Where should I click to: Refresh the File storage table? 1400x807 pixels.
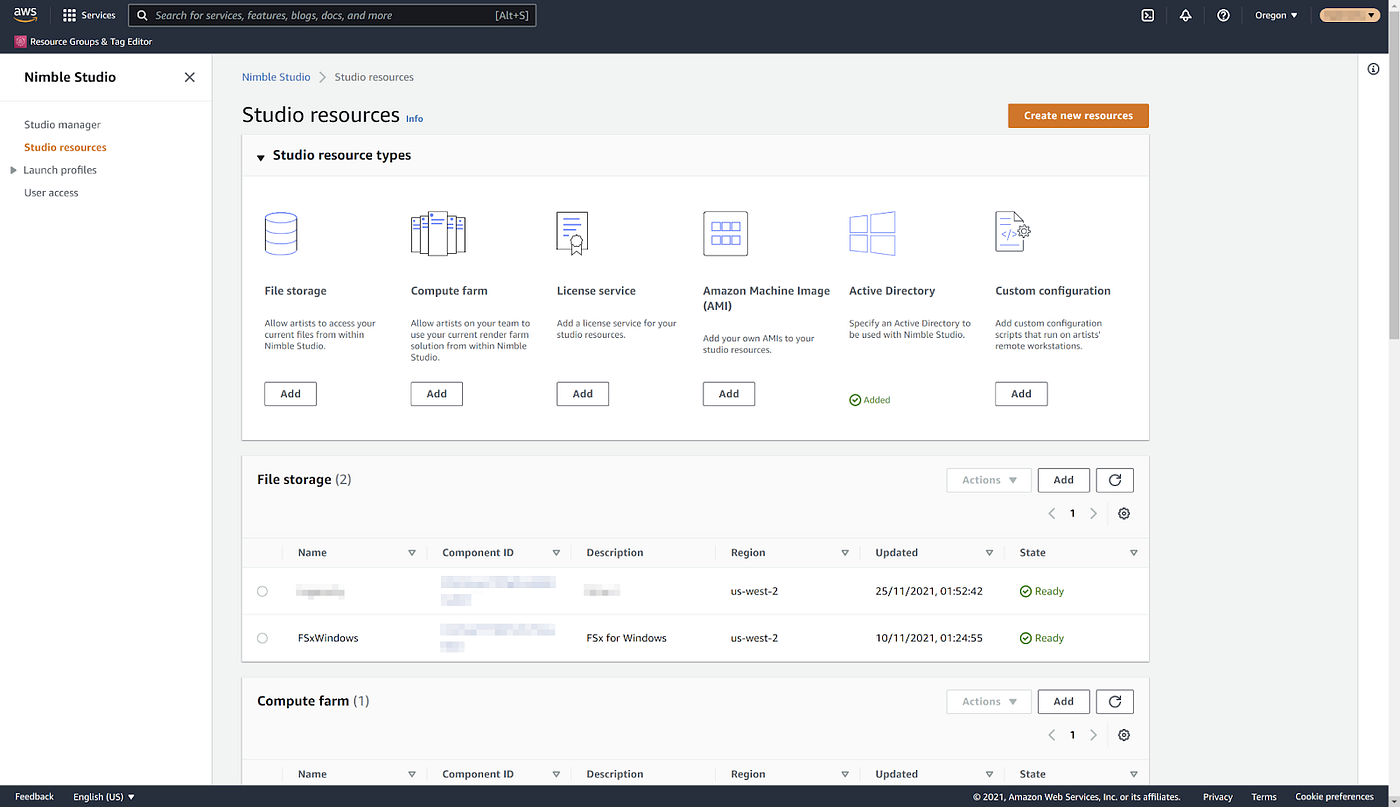coord(1115,480)
